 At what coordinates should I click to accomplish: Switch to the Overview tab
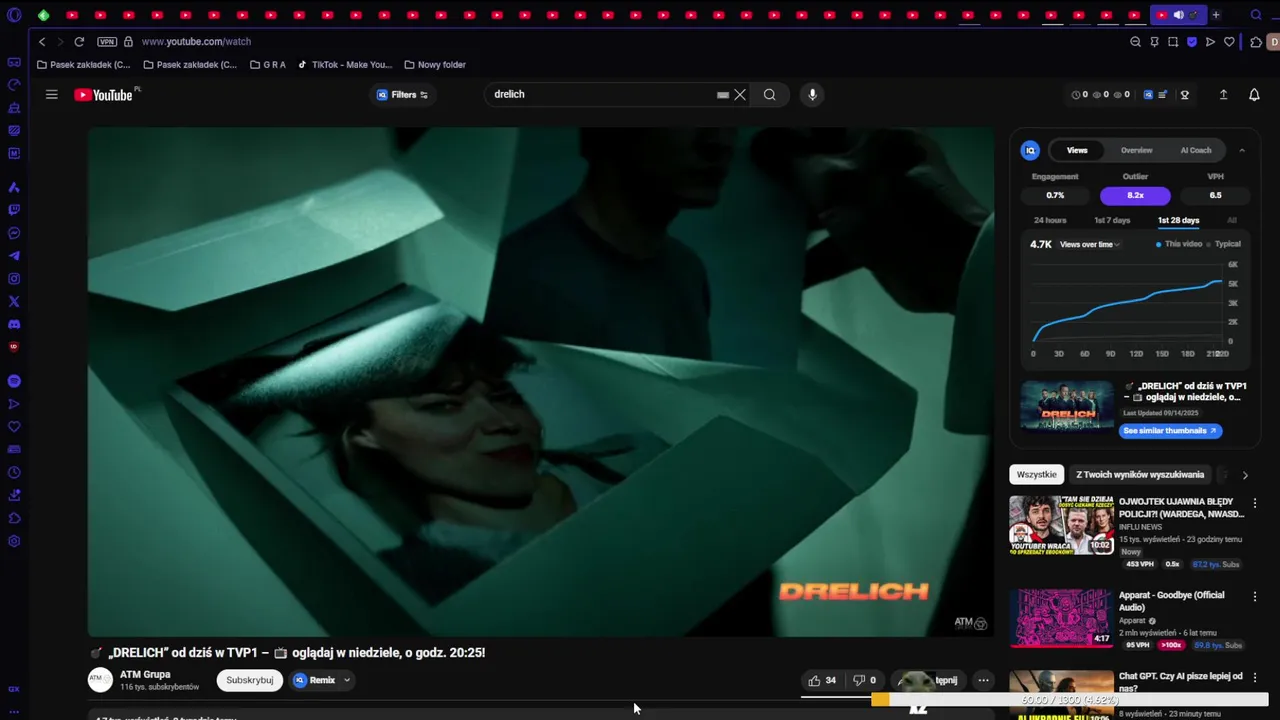1136,150
